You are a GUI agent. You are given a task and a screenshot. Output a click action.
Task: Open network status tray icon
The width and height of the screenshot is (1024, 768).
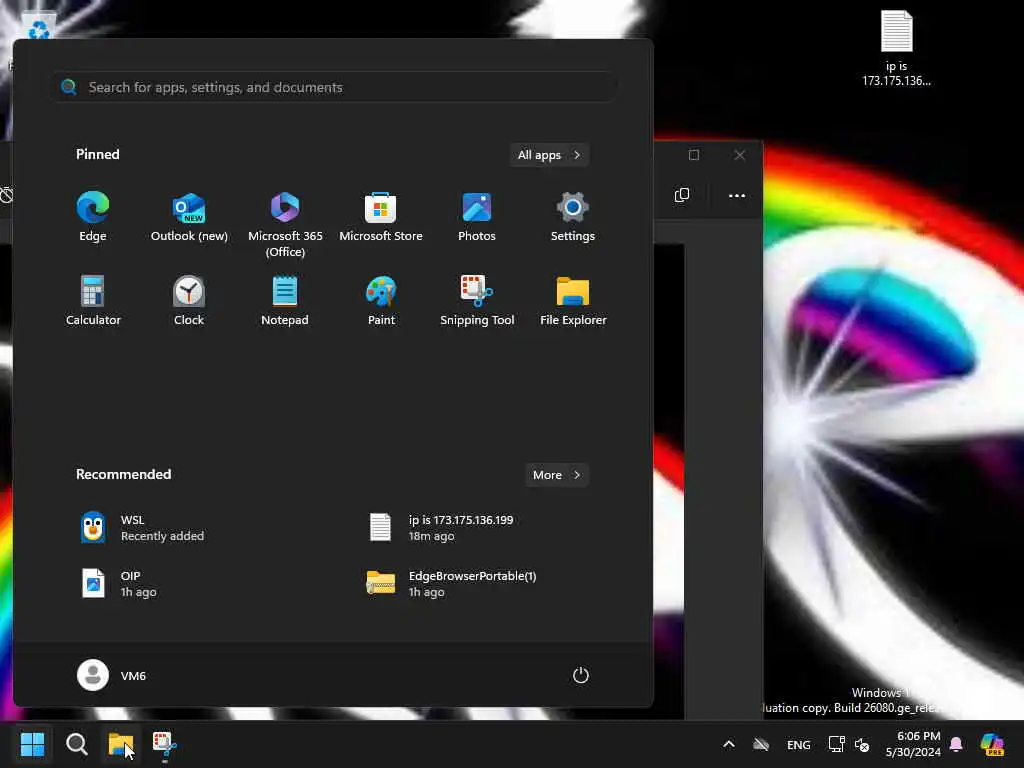pyautogui.click(x=837, y=744)
